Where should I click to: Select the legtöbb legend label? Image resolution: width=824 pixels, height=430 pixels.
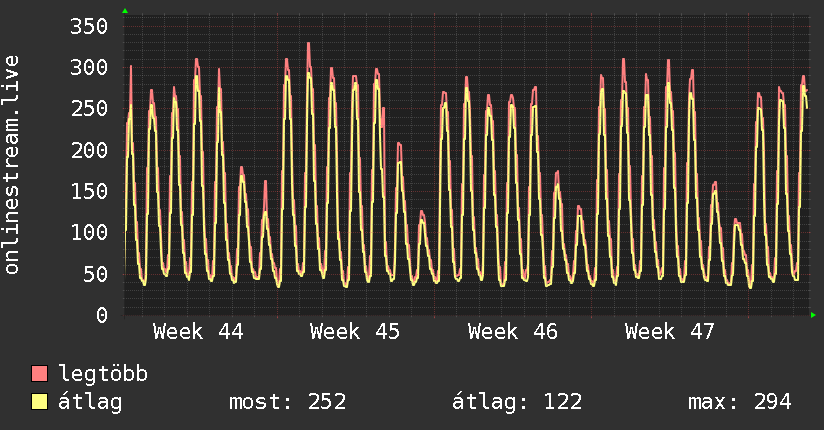click(103, 374)
